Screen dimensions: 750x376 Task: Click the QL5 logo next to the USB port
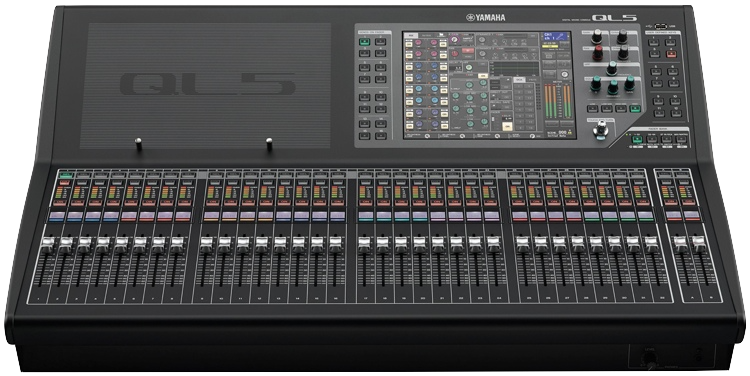614,18
